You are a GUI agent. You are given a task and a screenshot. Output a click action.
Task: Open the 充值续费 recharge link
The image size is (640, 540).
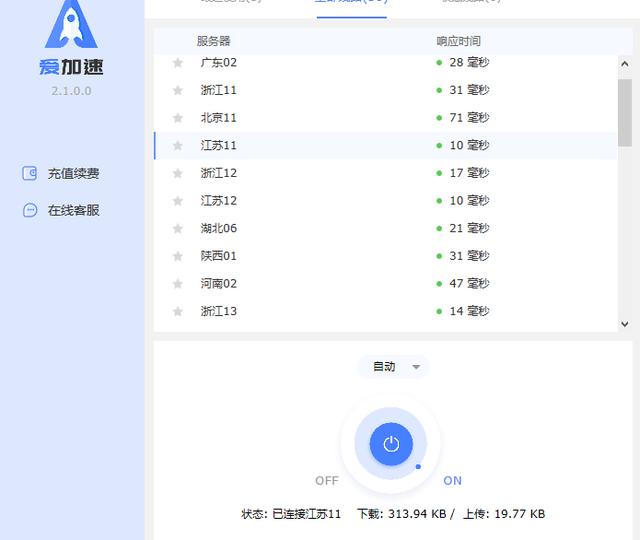coord(73,174)
